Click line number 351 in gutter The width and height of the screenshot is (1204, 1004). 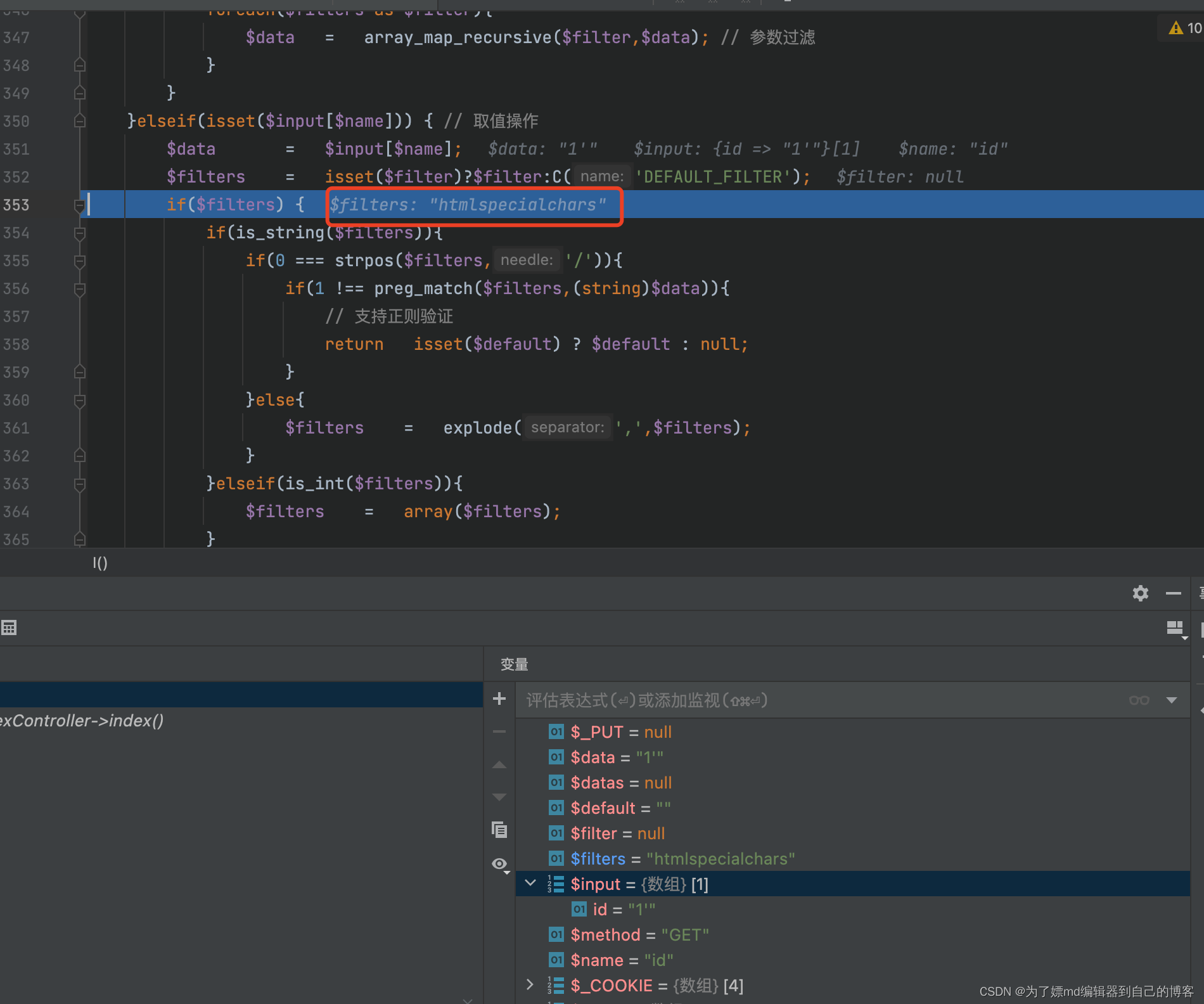pyautogui.click(x=16, y=149)
